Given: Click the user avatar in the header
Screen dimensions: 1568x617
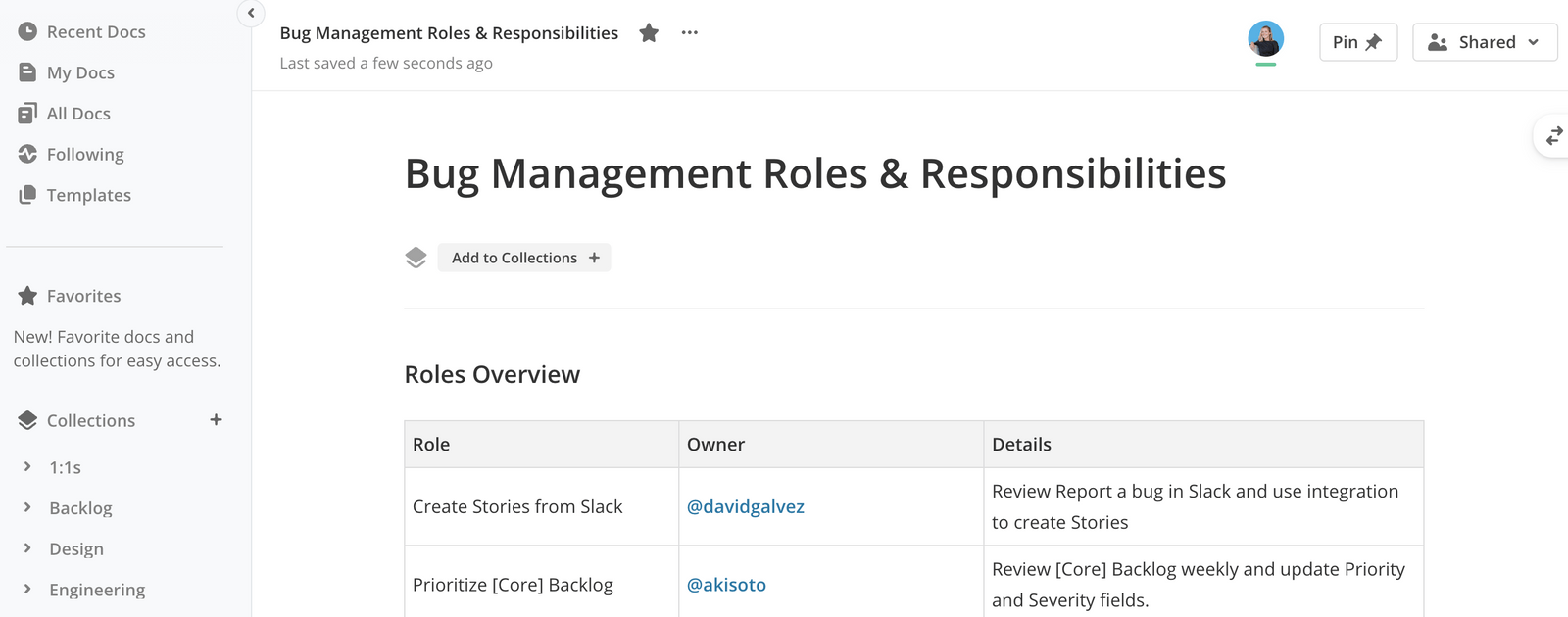Looking at the screenshot, I should tap(1265, 40).
